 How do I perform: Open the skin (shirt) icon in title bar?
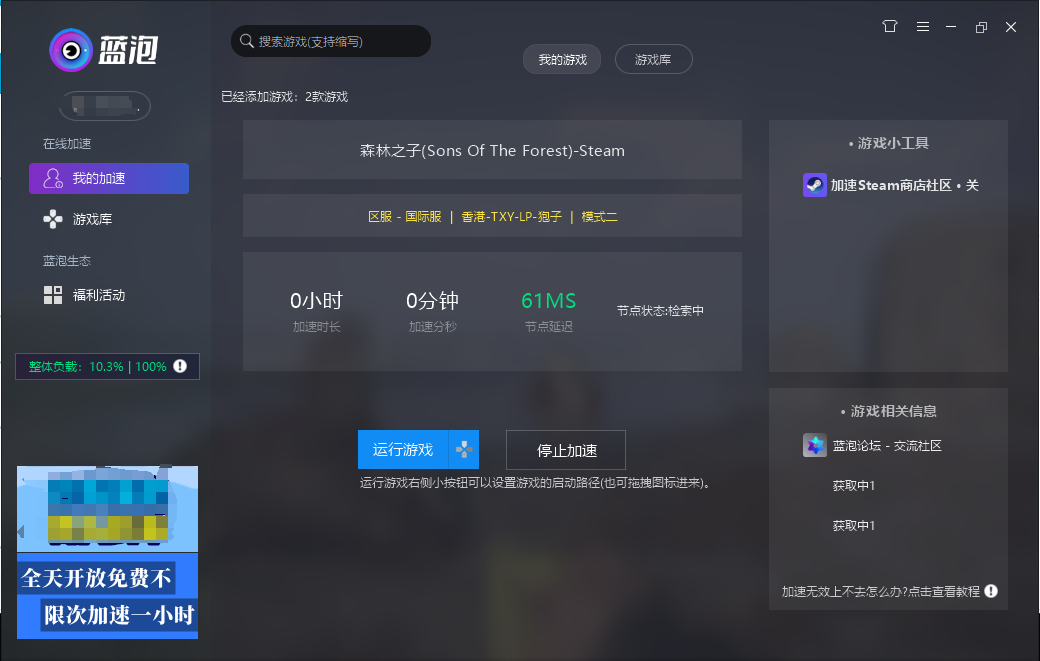889,27
